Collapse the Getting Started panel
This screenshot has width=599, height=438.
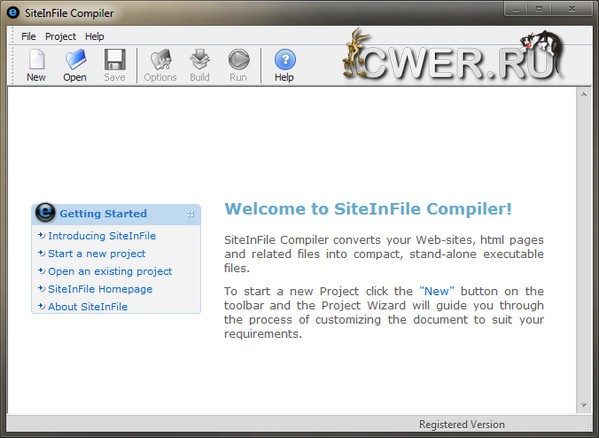click(191, 214)
